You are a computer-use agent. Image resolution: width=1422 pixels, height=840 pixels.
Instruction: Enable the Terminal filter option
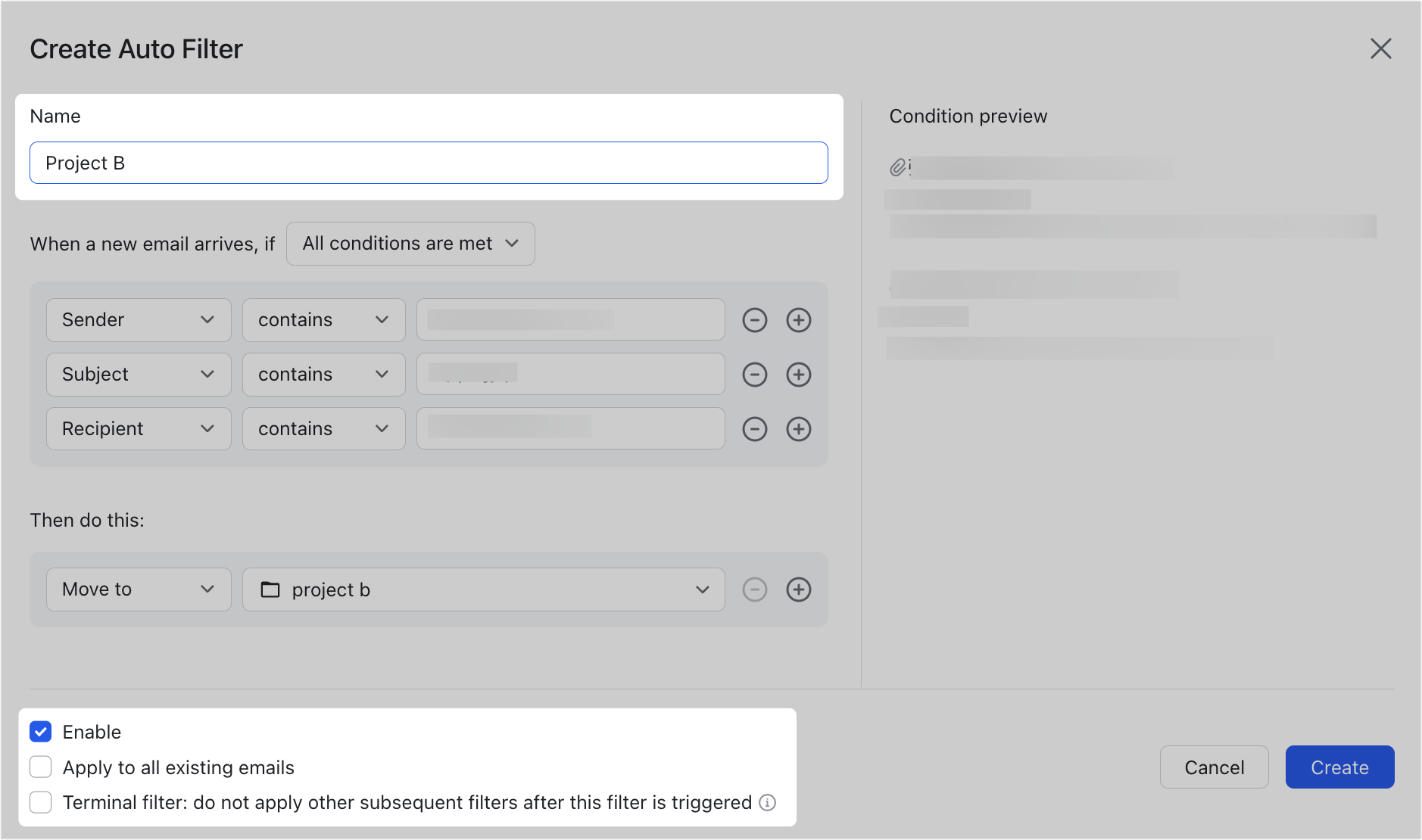click(x=40, y=802)
